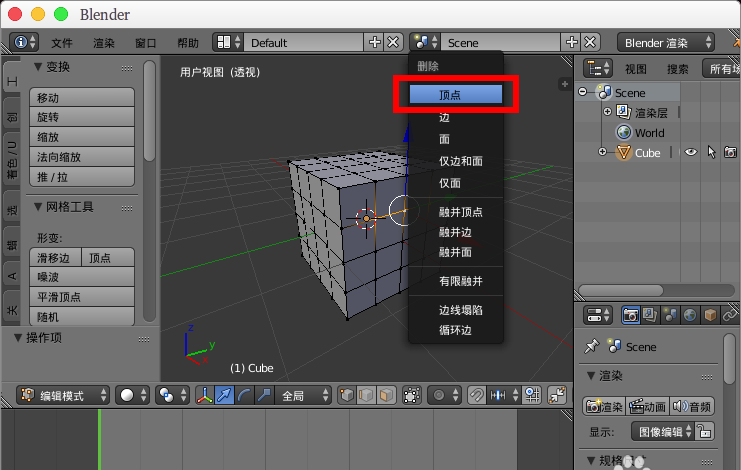
Task: Open the Blender 渲染 engine dropdown
Action: [x=666, y=43]
